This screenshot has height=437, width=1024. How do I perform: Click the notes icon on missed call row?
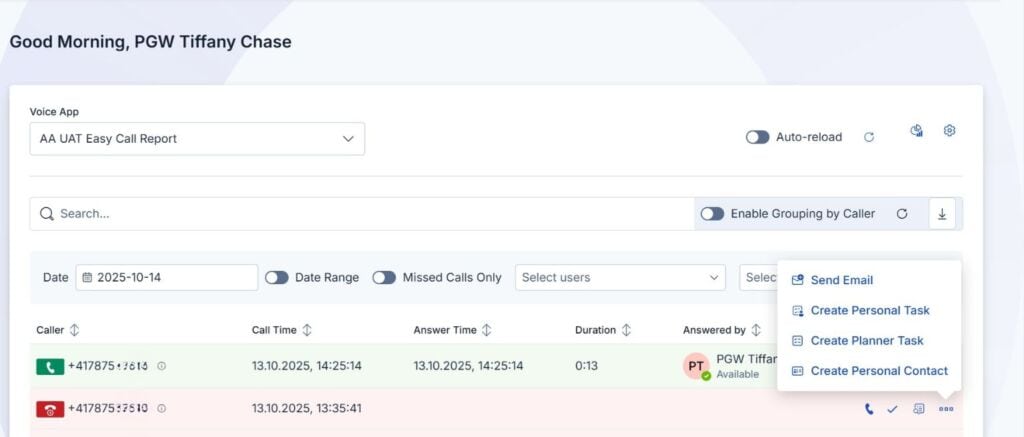919,410
